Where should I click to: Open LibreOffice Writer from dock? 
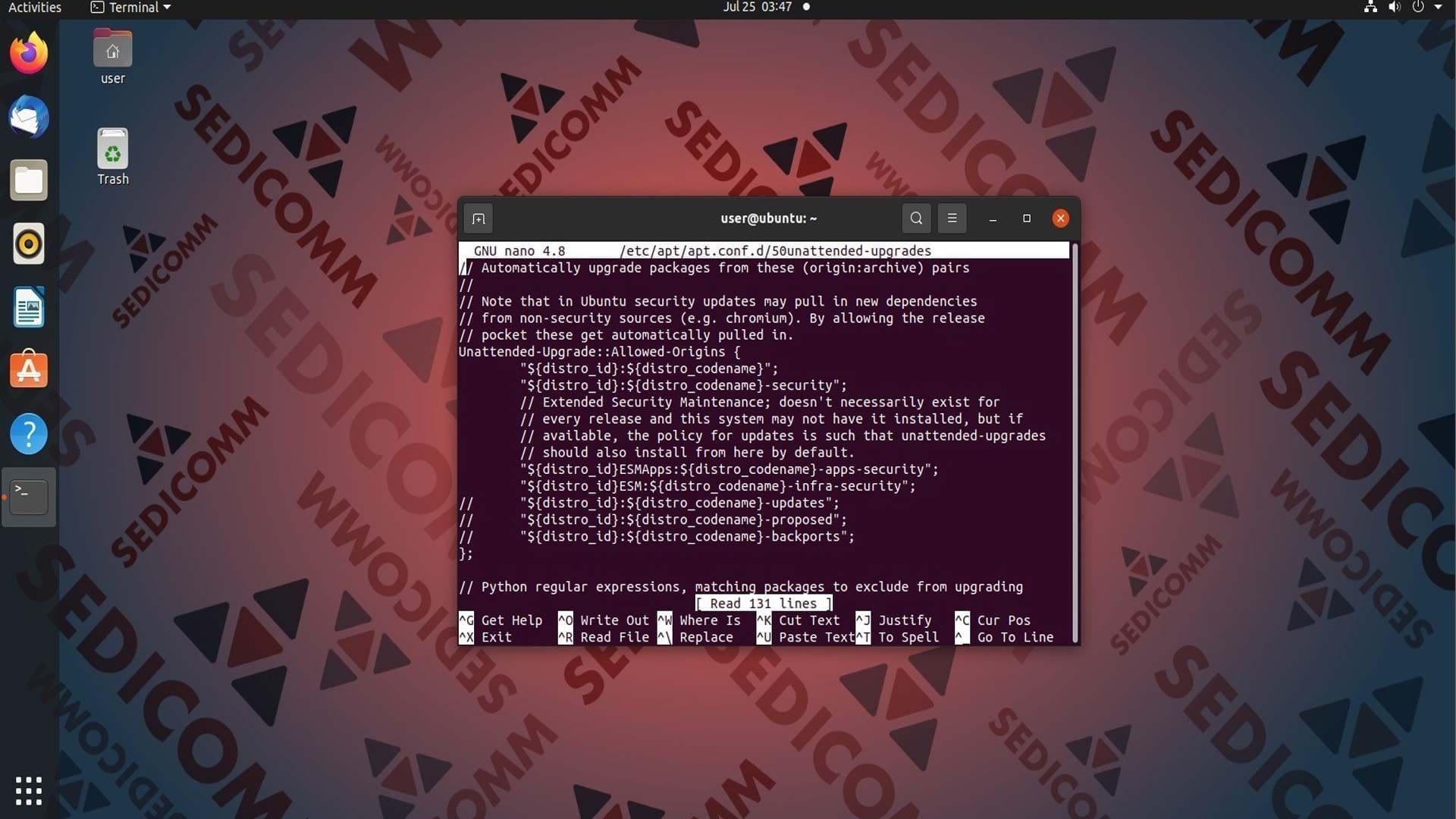[x=29, y=307]
